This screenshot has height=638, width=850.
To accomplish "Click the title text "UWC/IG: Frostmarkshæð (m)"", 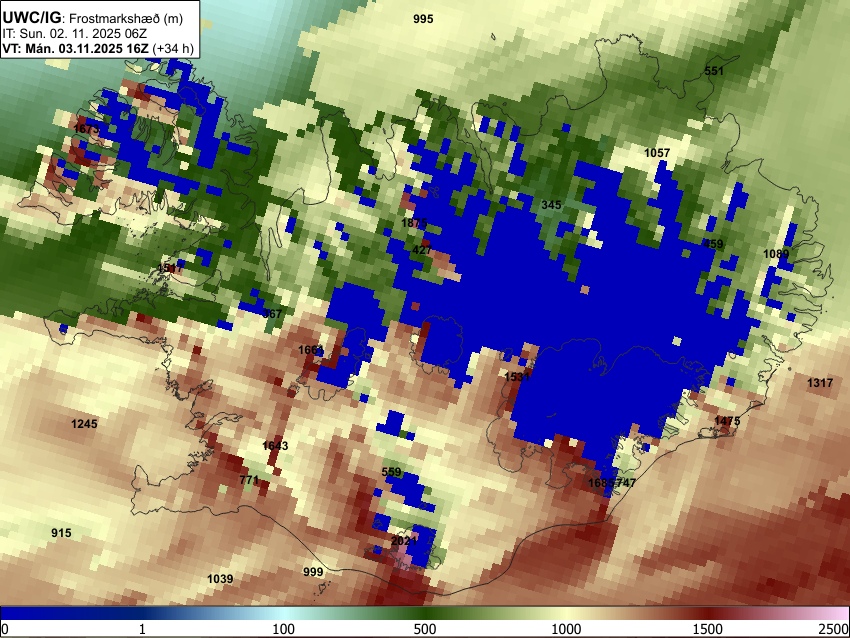I will (x=93, y=18).
